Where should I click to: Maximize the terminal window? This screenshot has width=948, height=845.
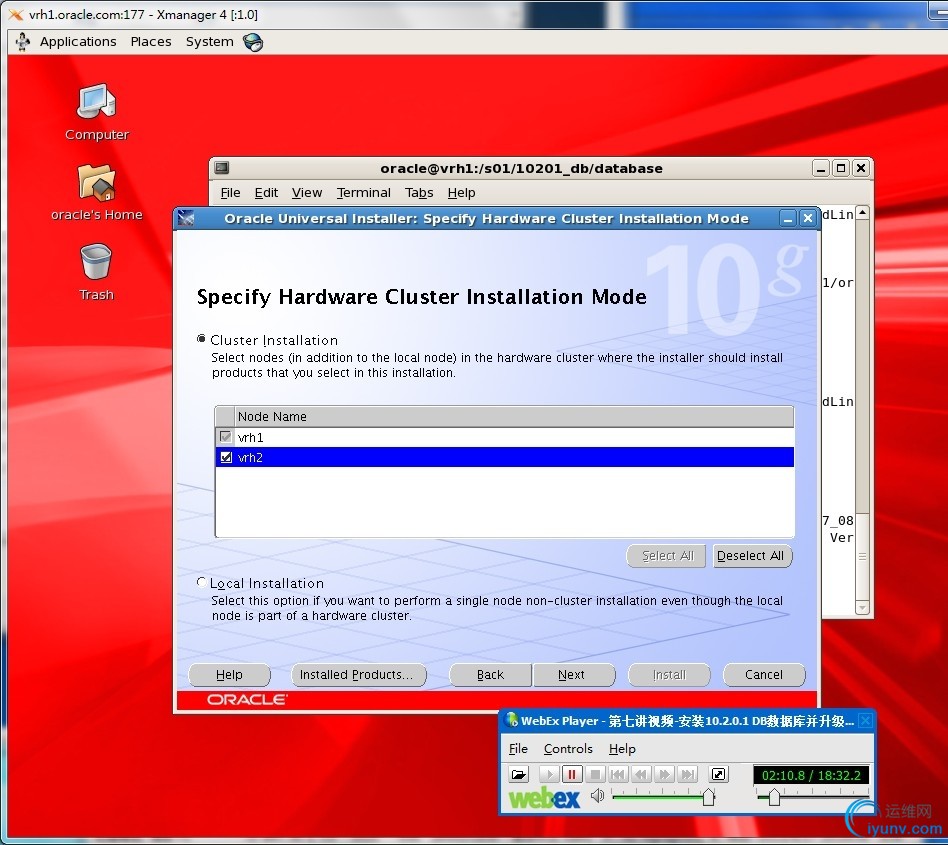[841, 169]
